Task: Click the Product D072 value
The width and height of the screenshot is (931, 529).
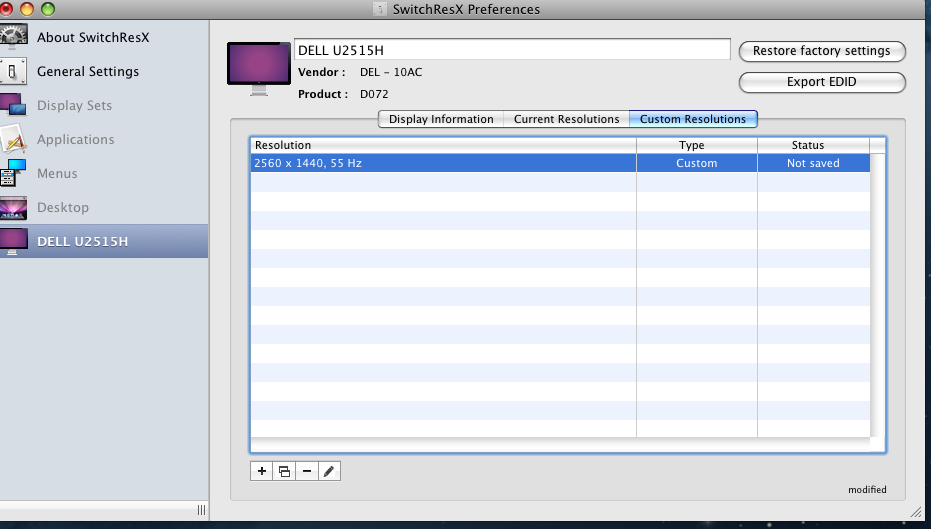Action: 374,94
